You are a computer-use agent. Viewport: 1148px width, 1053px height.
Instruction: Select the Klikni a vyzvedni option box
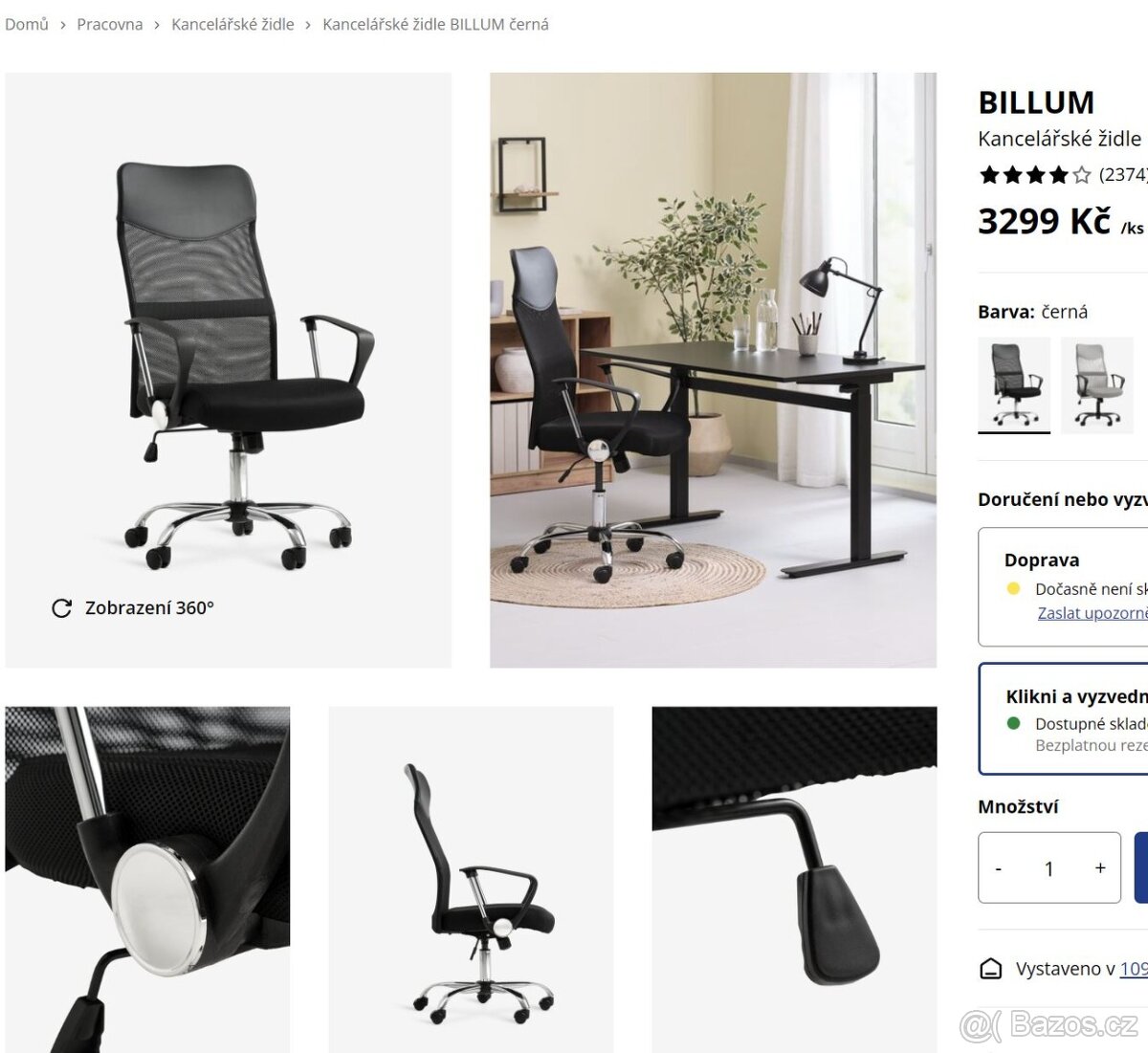1063,718
